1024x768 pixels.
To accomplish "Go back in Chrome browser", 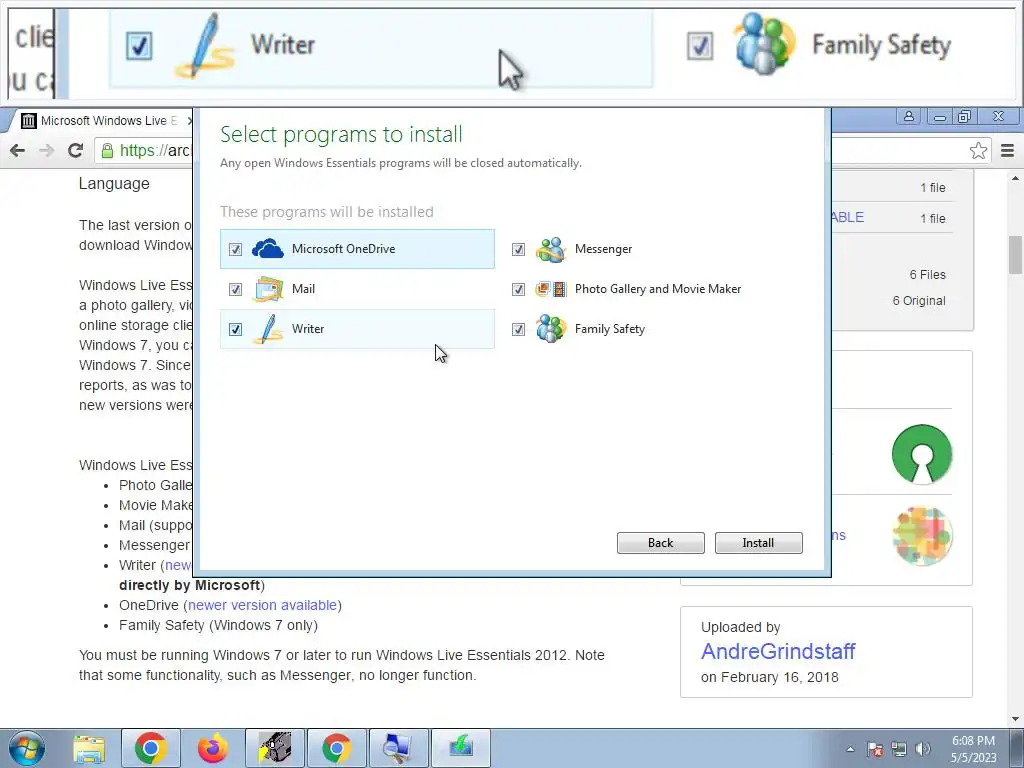I will coord(18,151).
